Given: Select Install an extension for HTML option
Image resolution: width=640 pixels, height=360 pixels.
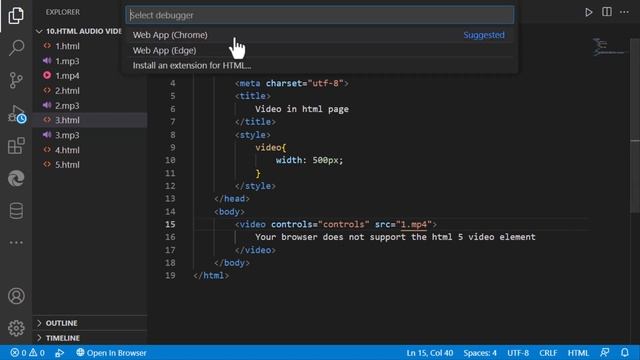Looking at the screenshot, I should [320, 65].
